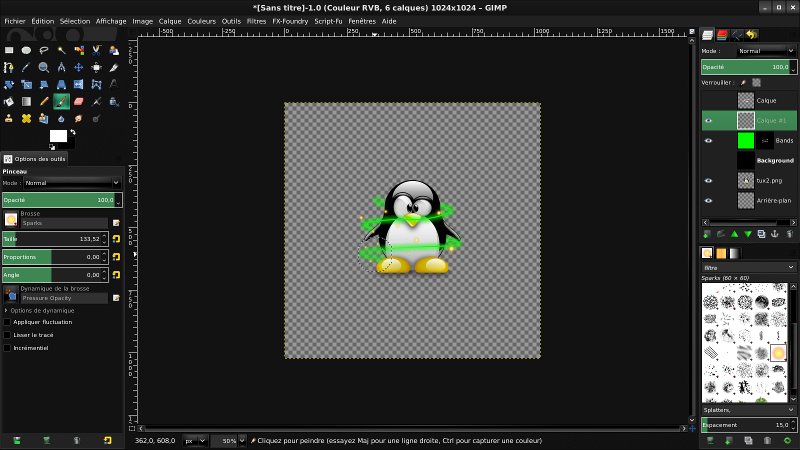Screen dimensions: 800x450
Task: Select the Foreground Select tool
Action: (x=114, y=50)
